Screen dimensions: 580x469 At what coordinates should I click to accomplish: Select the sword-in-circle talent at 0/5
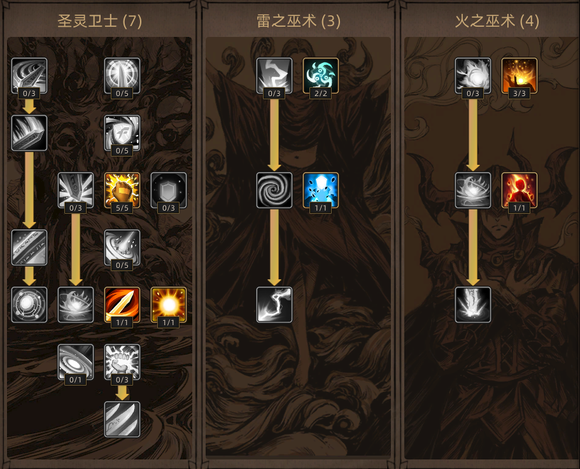pos(122,75)
